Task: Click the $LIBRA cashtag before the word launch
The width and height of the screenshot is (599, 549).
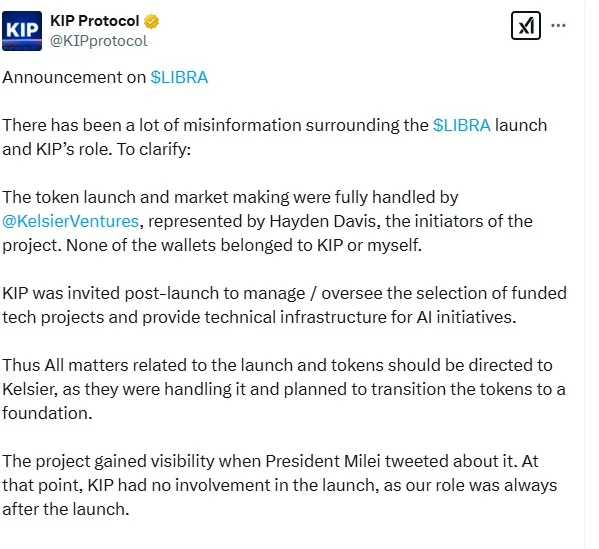Action: click(x=461, y=125)
